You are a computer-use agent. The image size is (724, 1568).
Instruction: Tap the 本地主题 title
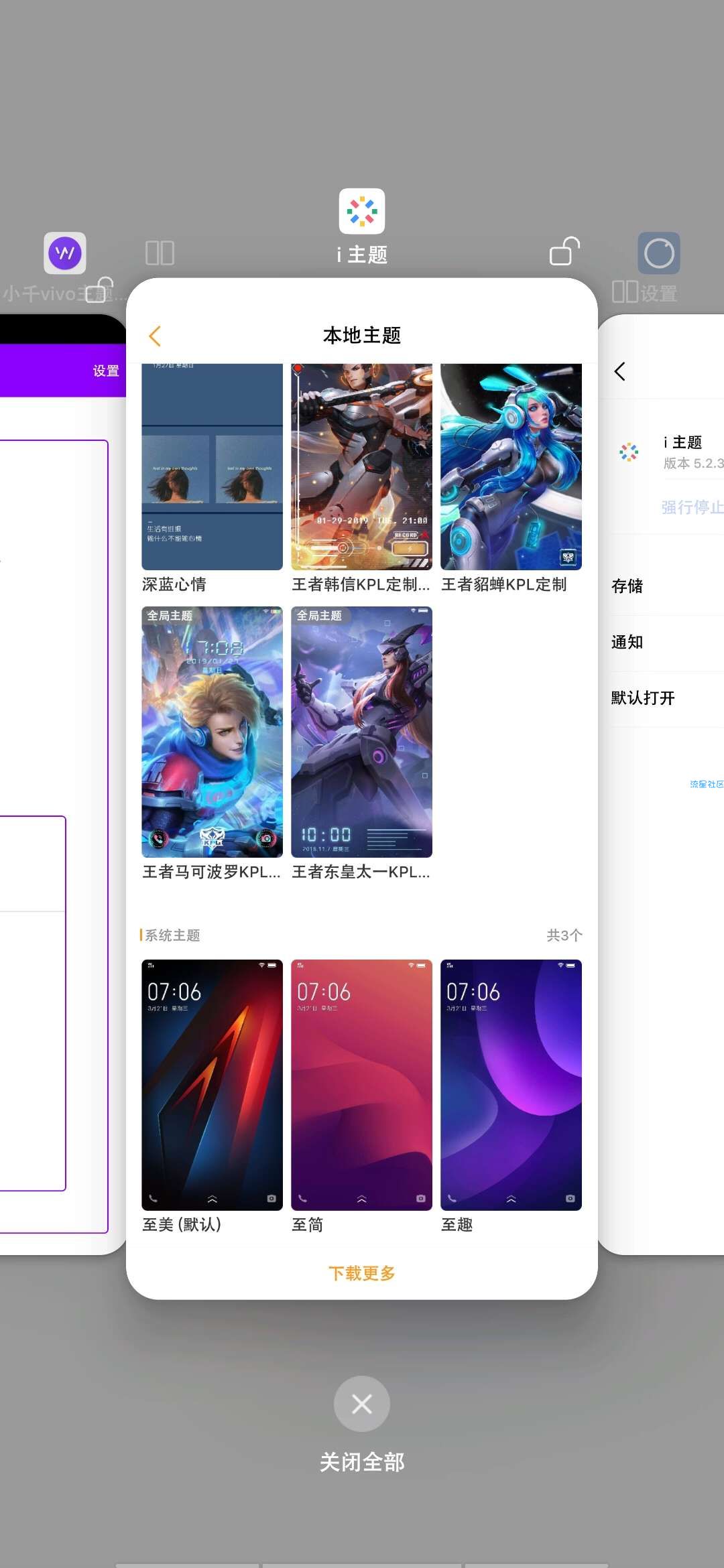[362, 335]
